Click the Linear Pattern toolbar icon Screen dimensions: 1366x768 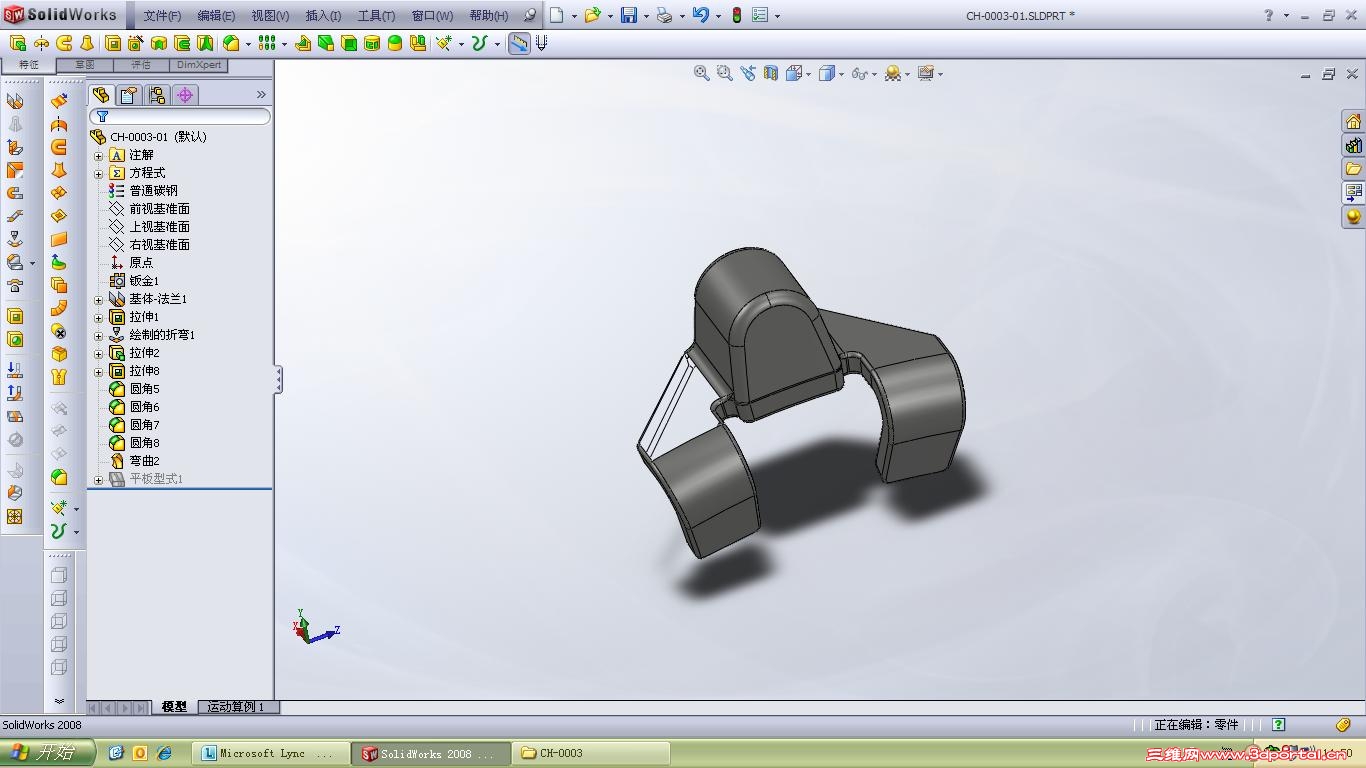267,43
